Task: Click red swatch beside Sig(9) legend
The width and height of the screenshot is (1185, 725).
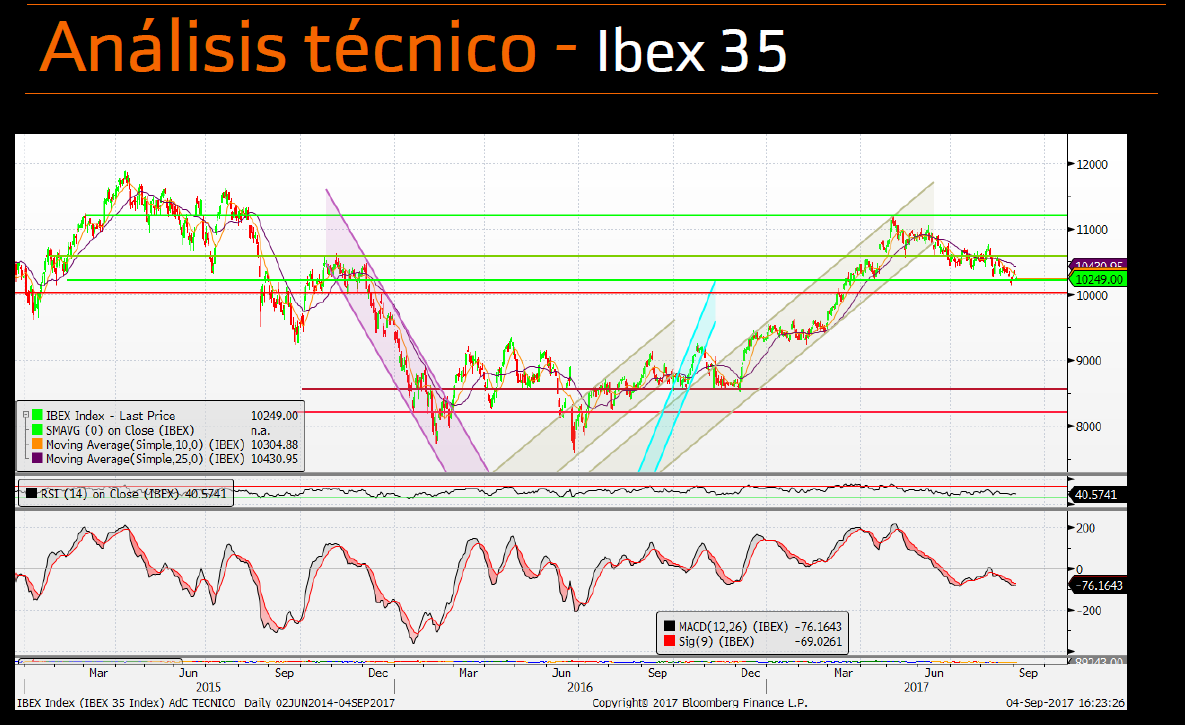Action: click(669, 641)
